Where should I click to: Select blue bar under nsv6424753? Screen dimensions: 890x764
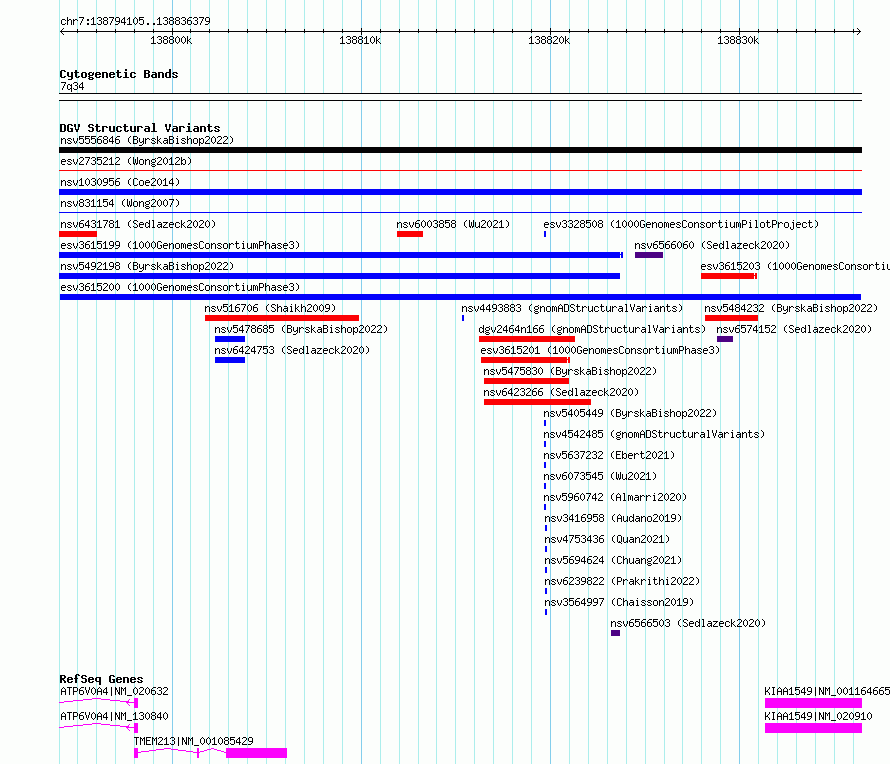click(230, 360)
